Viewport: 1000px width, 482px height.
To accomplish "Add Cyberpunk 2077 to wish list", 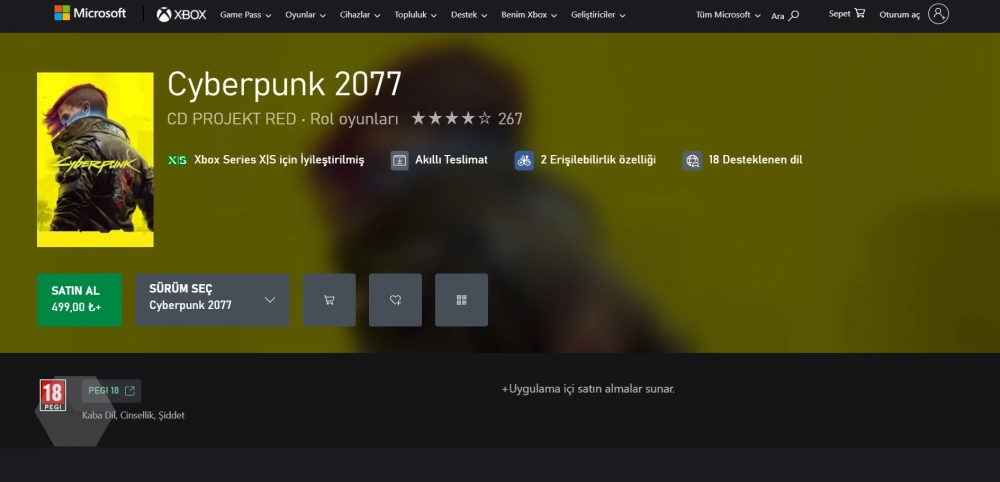I will [x=395, y=300].
